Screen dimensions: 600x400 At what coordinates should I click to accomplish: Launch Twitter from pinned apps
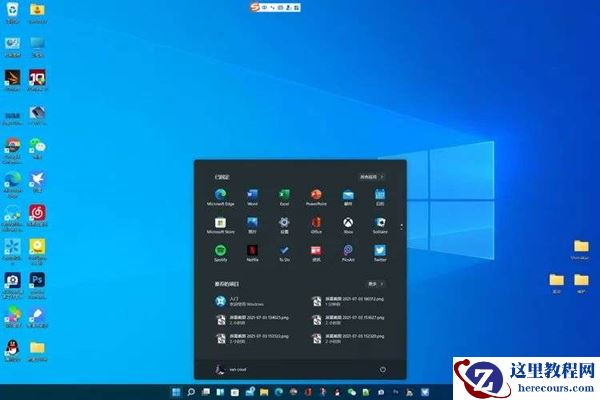coord(380,253)
